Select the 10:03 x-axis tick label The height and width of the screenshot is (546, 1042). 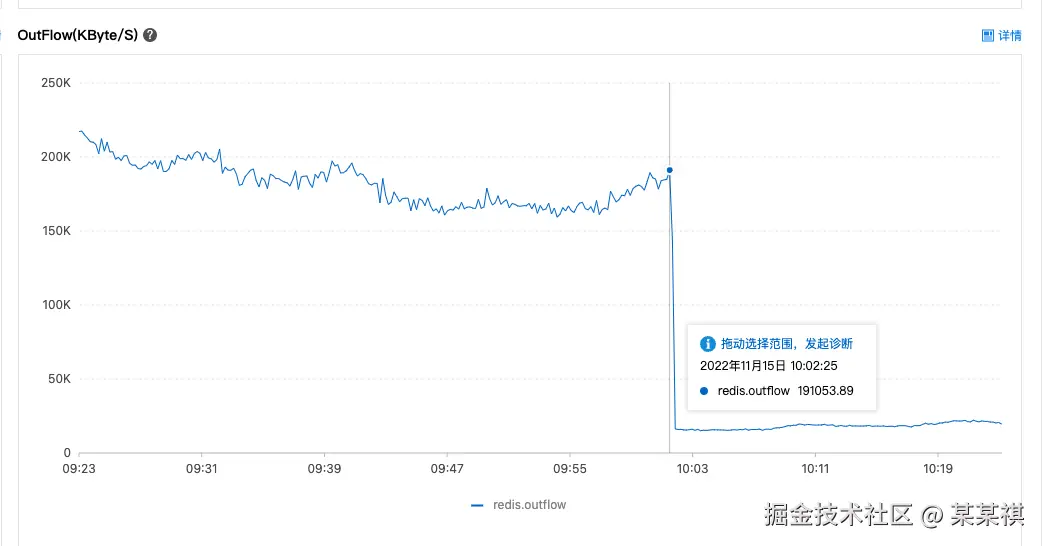pyautogui.click(x=692, y=468)
